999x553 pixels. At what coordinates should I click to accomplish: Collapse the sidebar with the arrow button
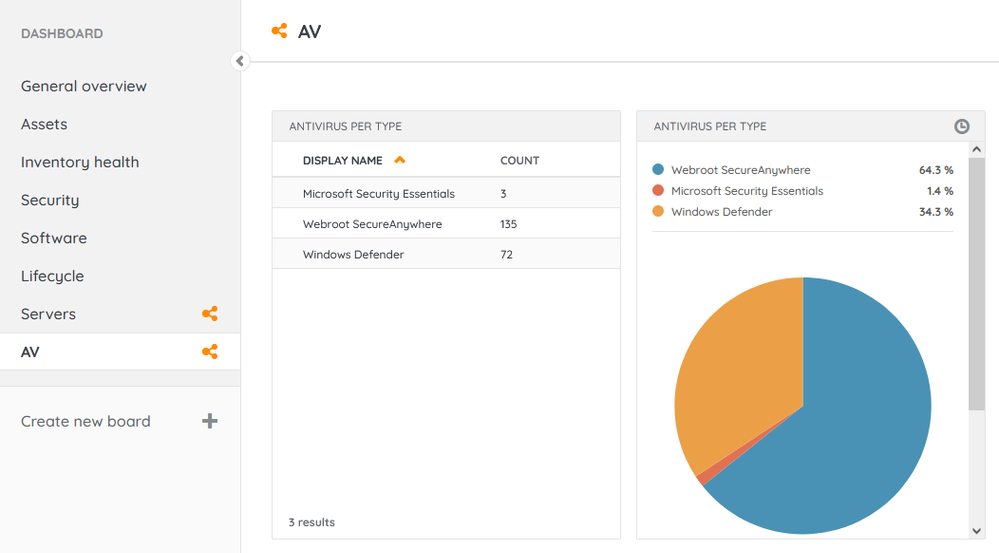click(x=239, y=61)
